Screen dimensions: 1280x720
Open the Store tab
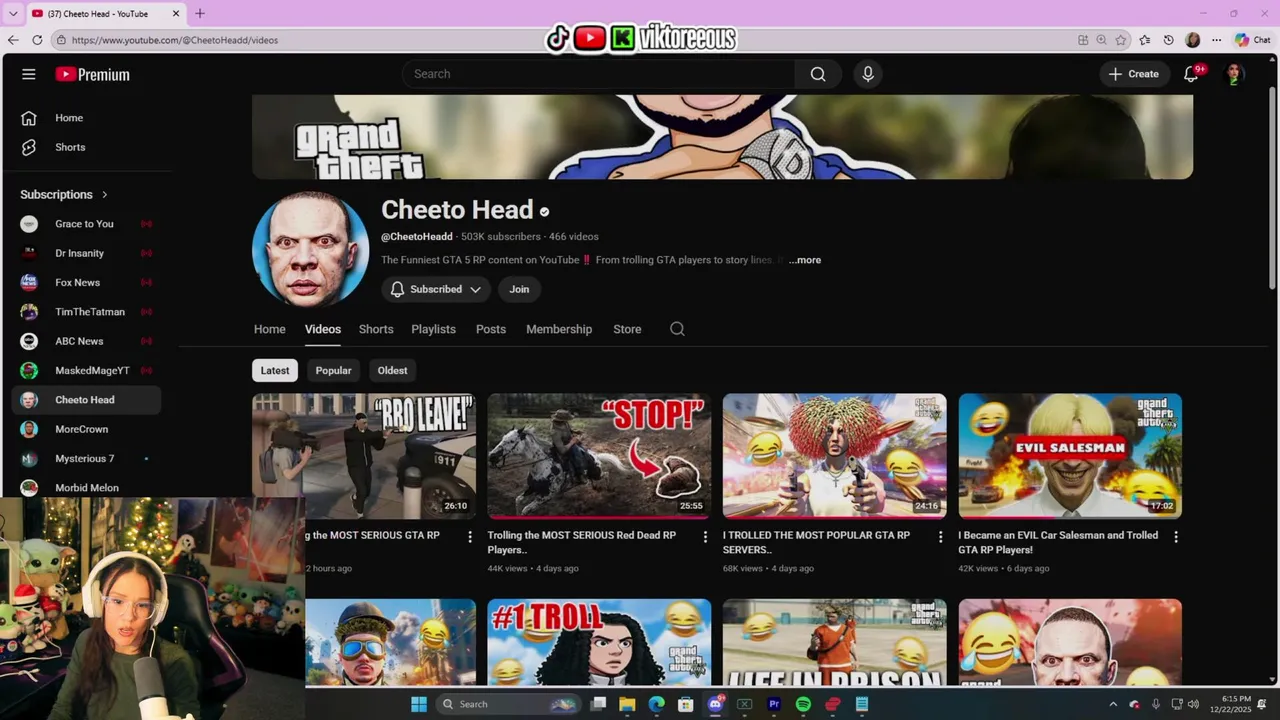[627, 329]
